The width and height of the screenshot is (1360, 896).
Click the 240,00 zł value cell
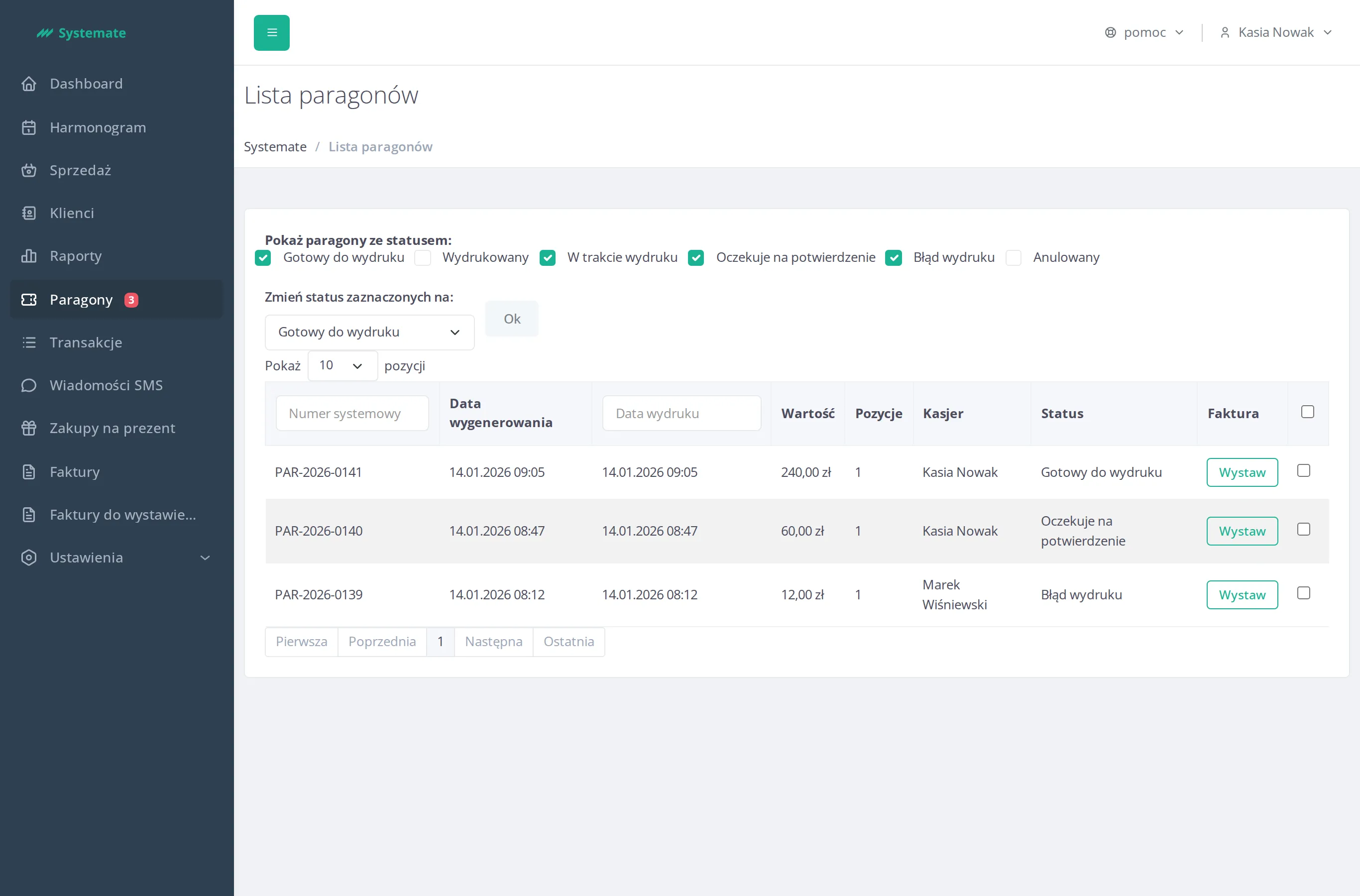coord(806,472)
